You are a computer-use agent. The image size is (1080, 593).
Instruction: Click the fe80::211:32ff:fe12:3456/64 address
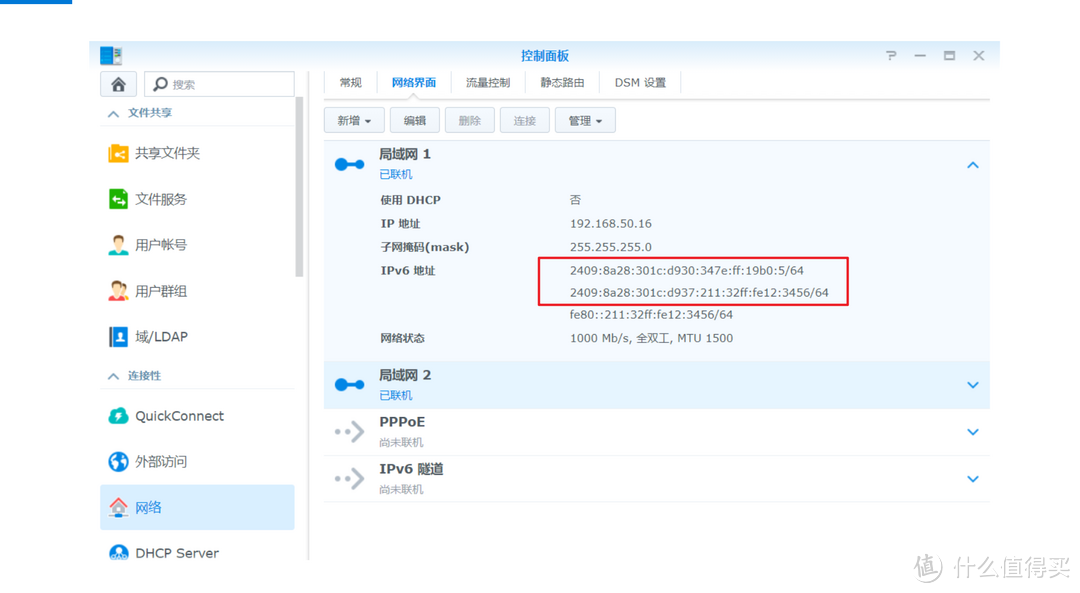[651, 315]
